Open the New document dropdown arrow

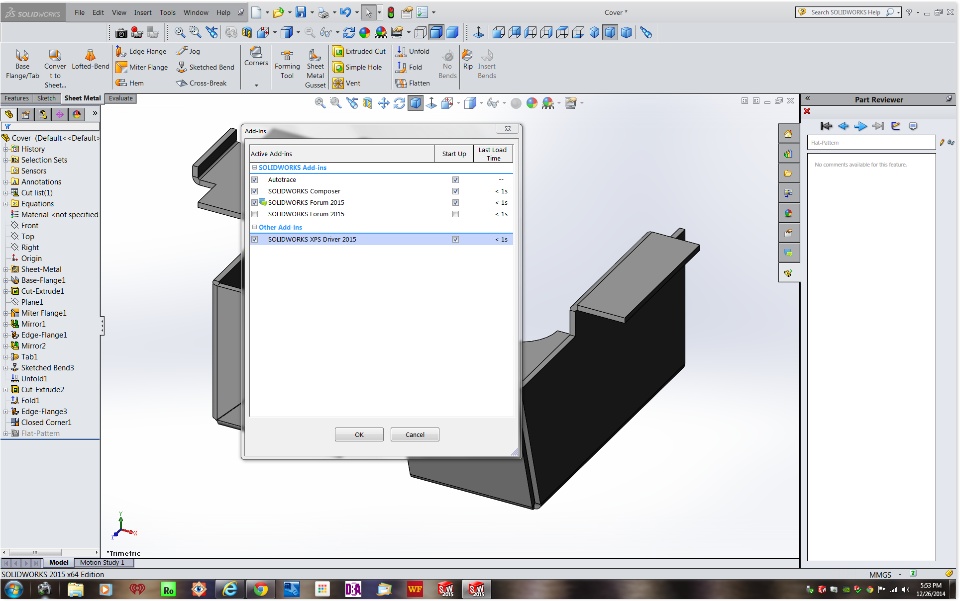point(266,12)
